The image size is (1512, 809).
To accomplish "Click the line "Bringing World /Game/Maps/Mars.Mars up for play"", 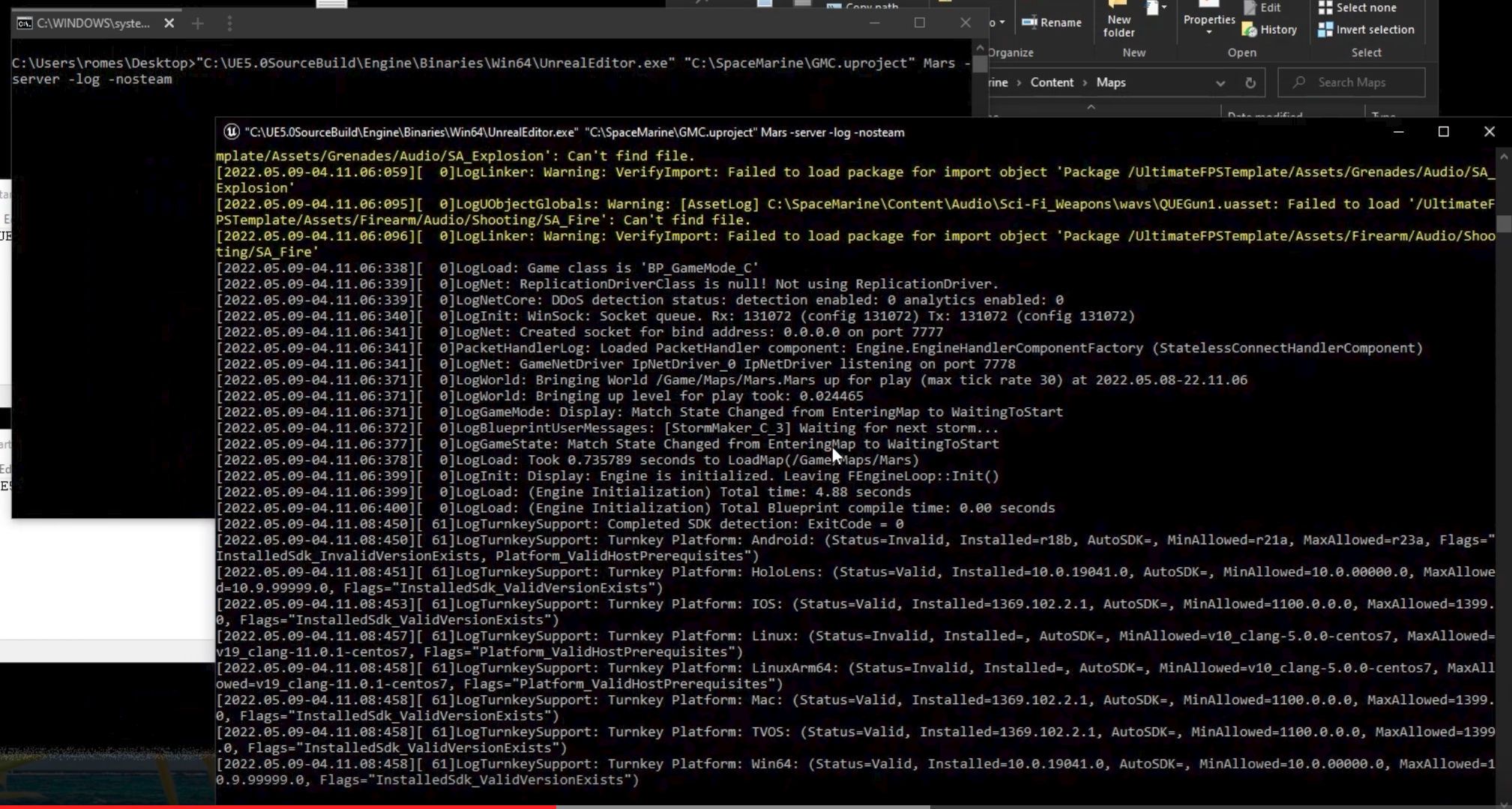I will coord(732,380).
